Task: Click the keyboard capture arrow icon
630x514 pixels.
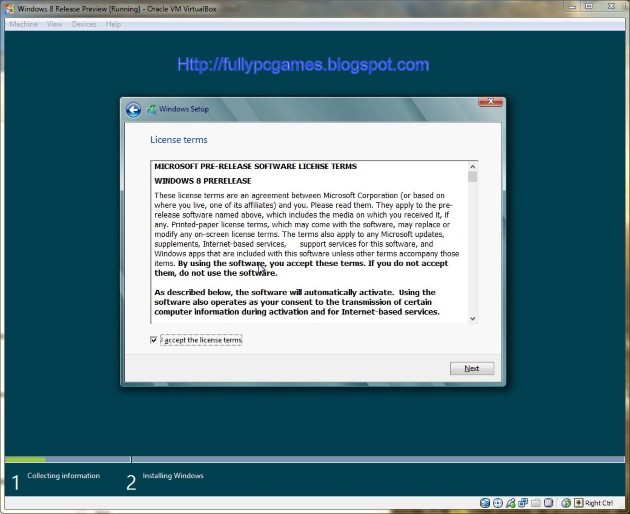Action: (x=579, y=503)
